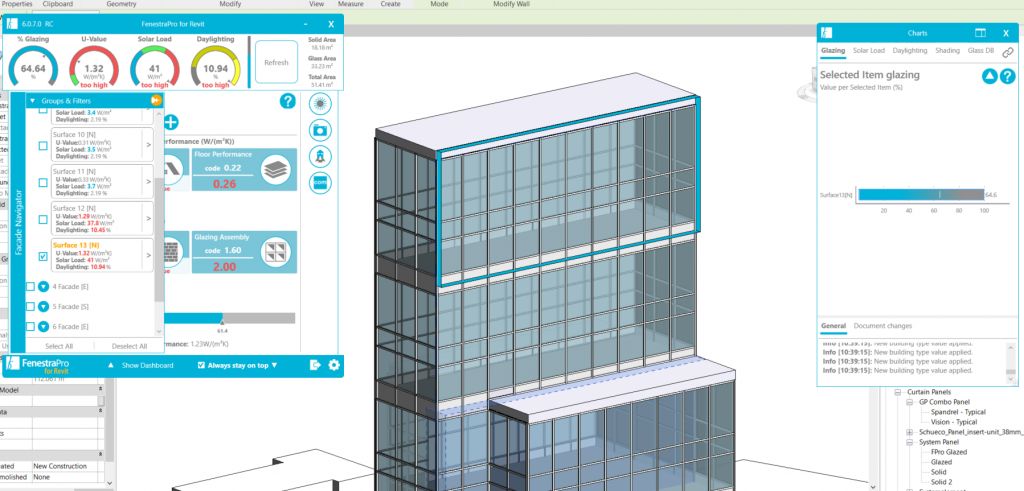Open Surface 12 [N] details chevron
Screen dimensions: 1024x491
148,219
